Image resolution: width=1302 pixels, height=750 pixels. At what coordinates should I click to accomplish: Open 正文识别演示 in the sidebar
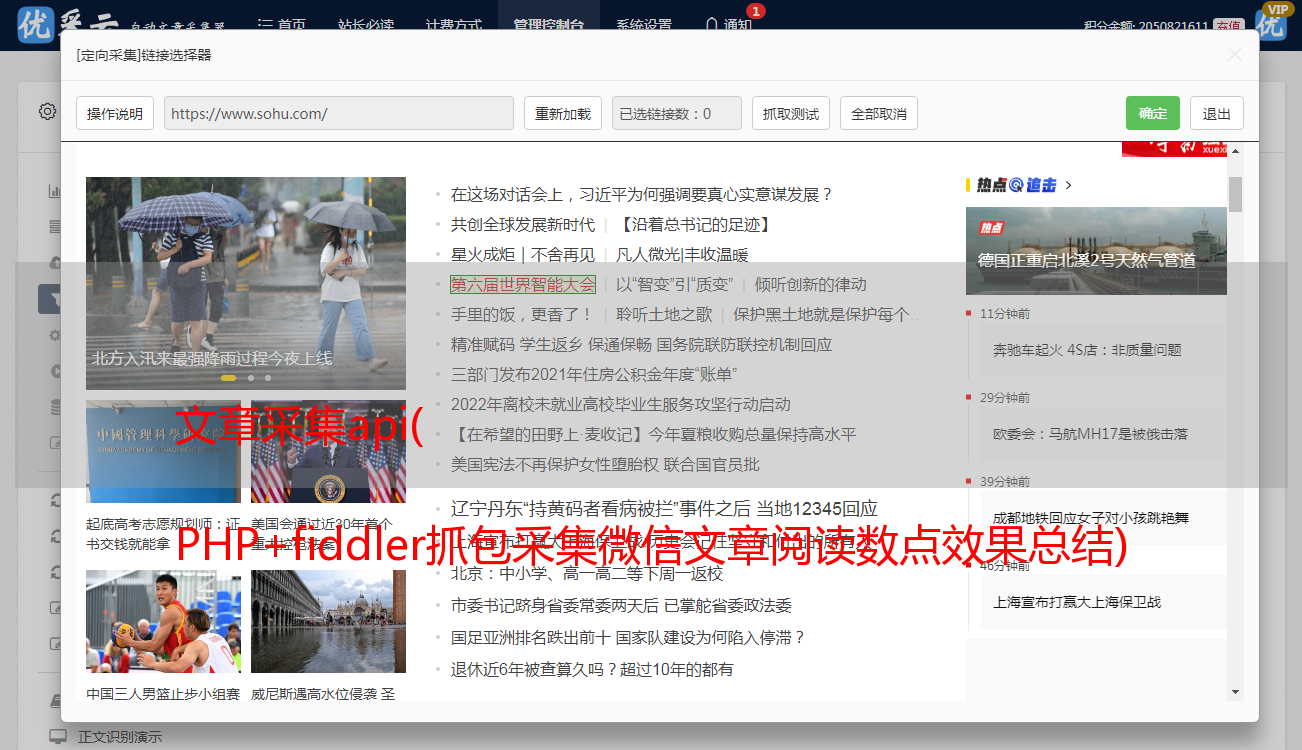[x=120, y=737]
